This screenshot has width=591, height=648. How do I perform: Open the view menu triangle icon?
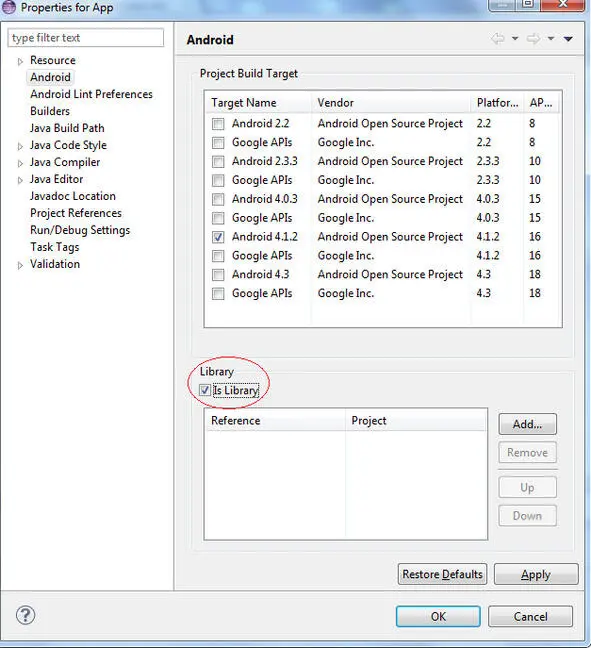pos(568,39)
